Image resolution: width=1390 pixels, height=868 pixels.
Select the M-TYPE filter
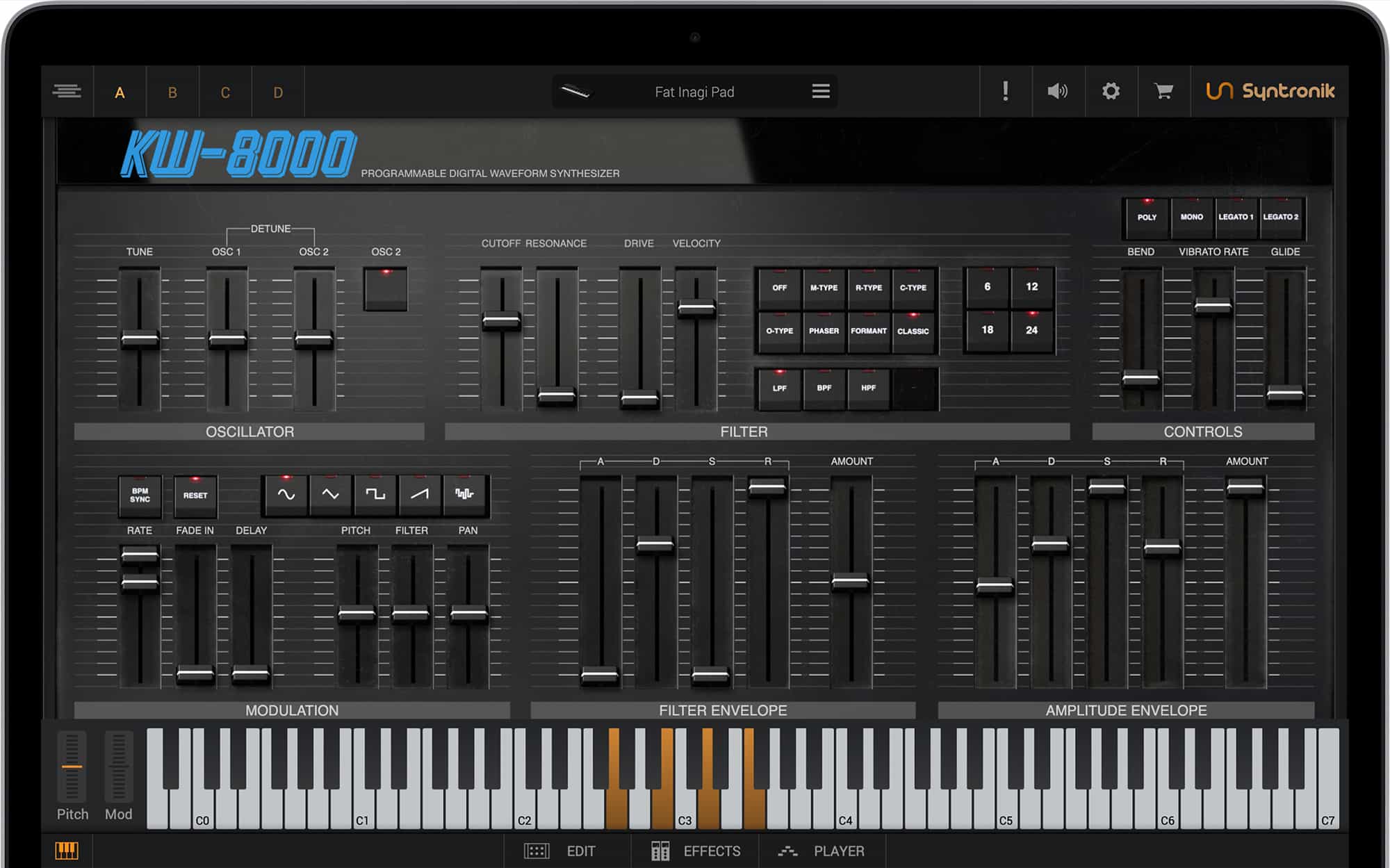[x=824, y=288]
